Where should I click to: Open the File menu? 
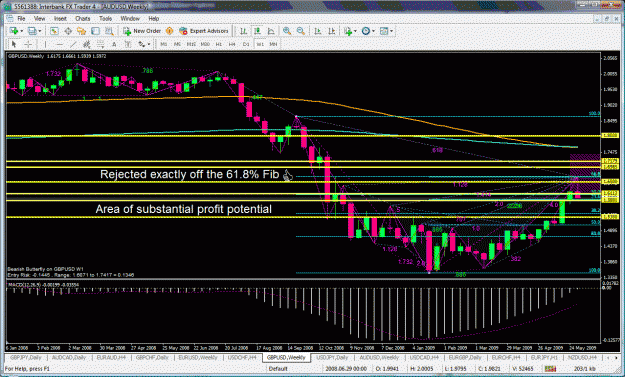(x=21, y=18)
